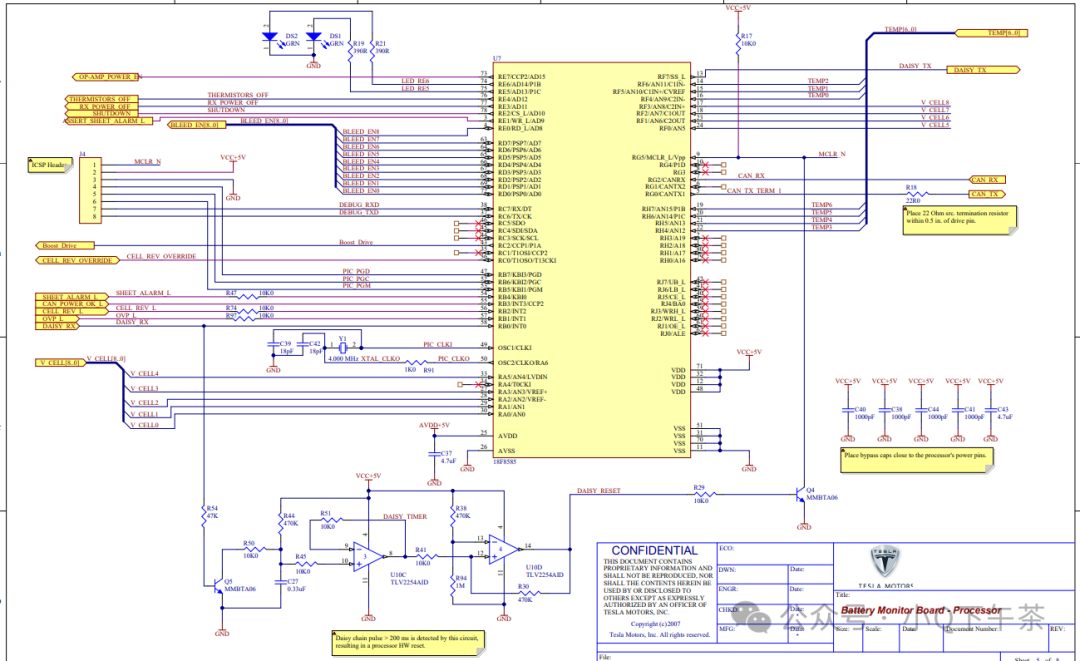Image resolution: width=1080 pixels, height=661 pixels.
Task: Select capacitor C37 4.7uF
Action: click(434, 455)
